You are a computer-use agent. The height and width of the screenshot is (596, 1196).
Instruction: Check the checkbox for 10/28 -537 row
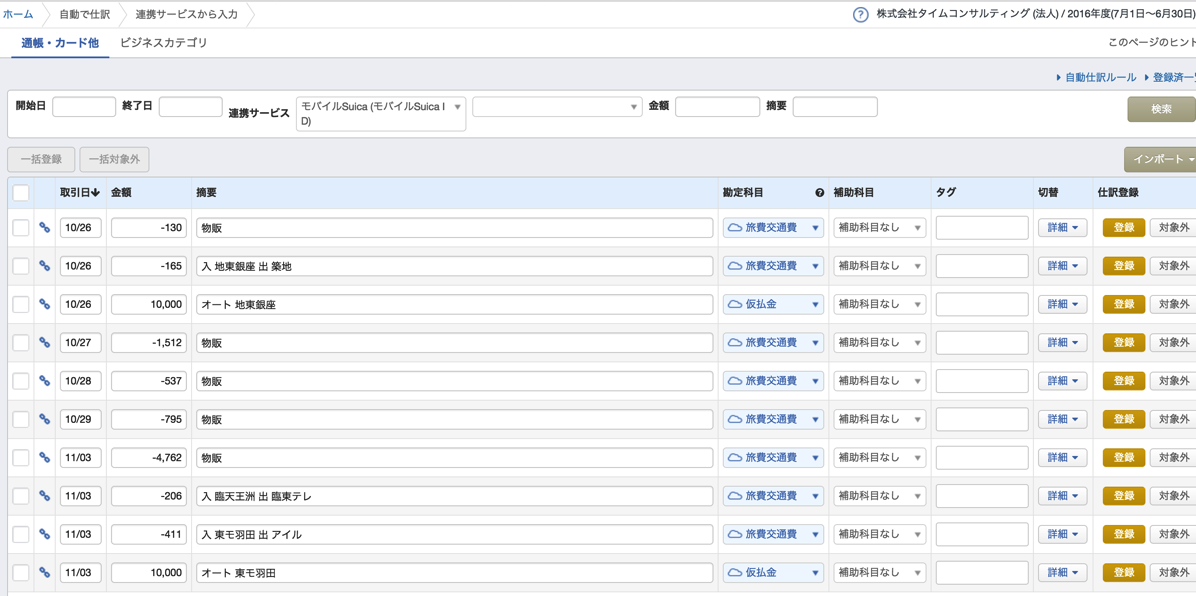(x=21, y=381)
